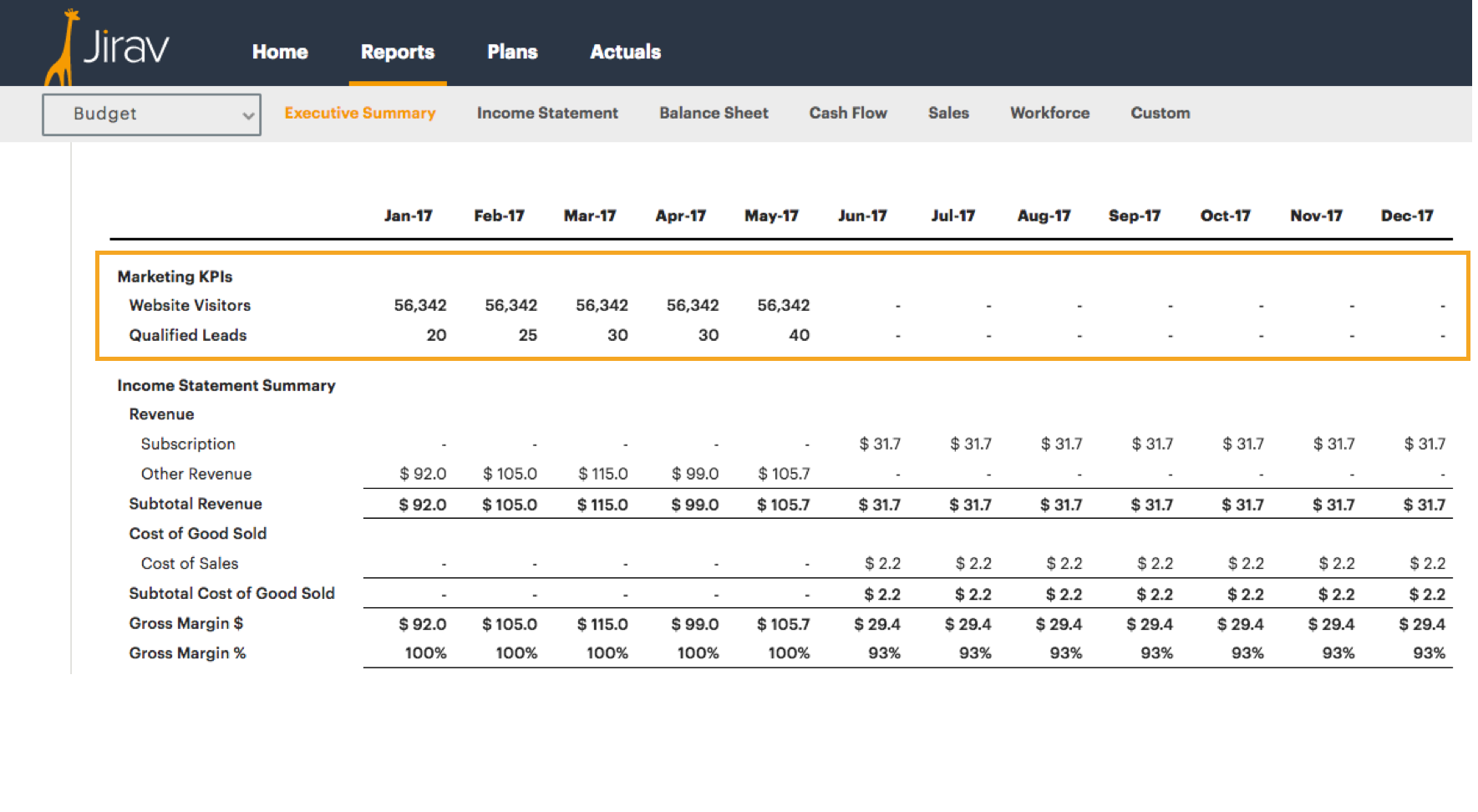1478x812 pixels.
Task: Open the Reports section
Action: tap(397, 52)
